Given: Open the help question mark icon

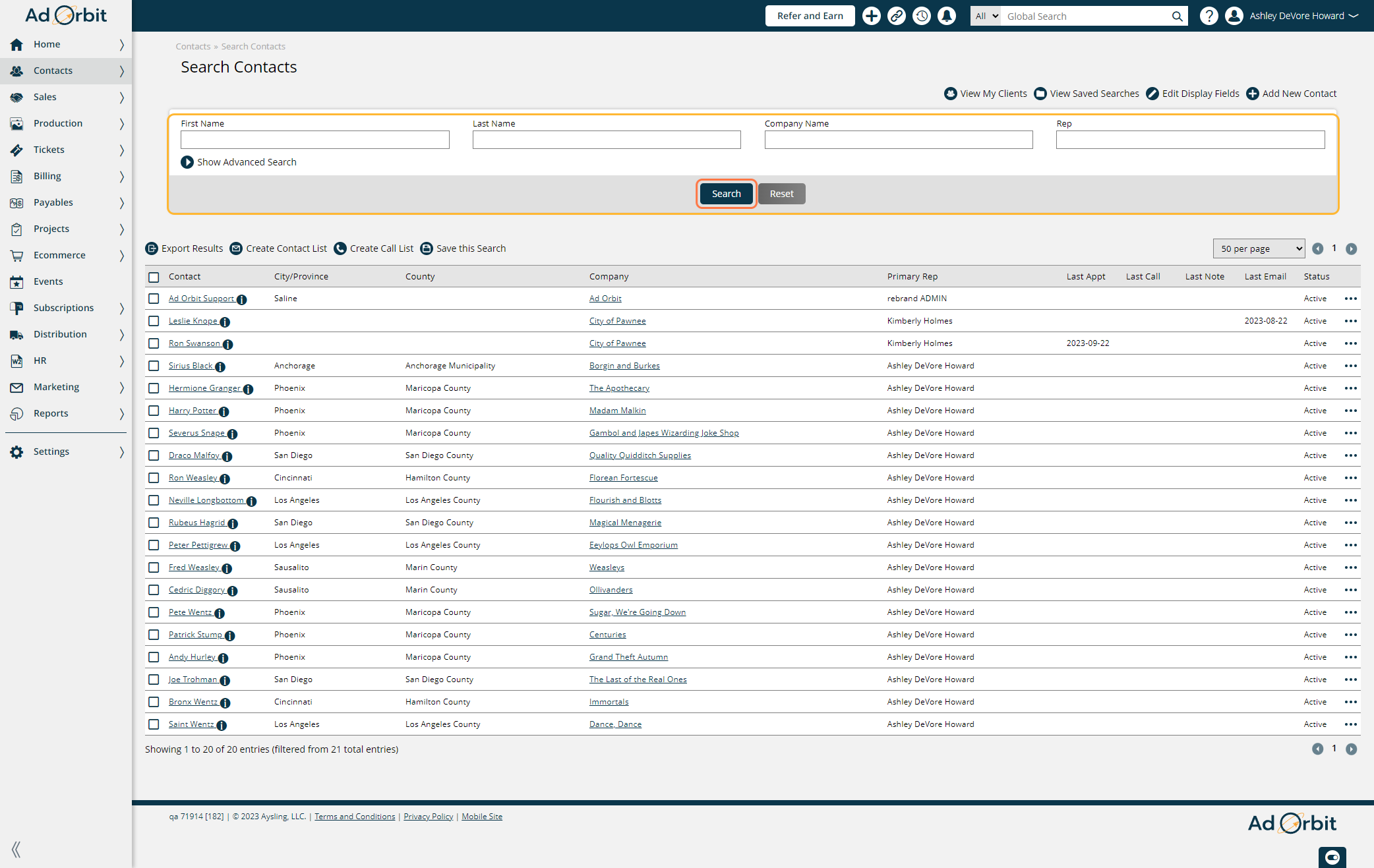Looking at the screenshot, I should [x=1209, y=16].
